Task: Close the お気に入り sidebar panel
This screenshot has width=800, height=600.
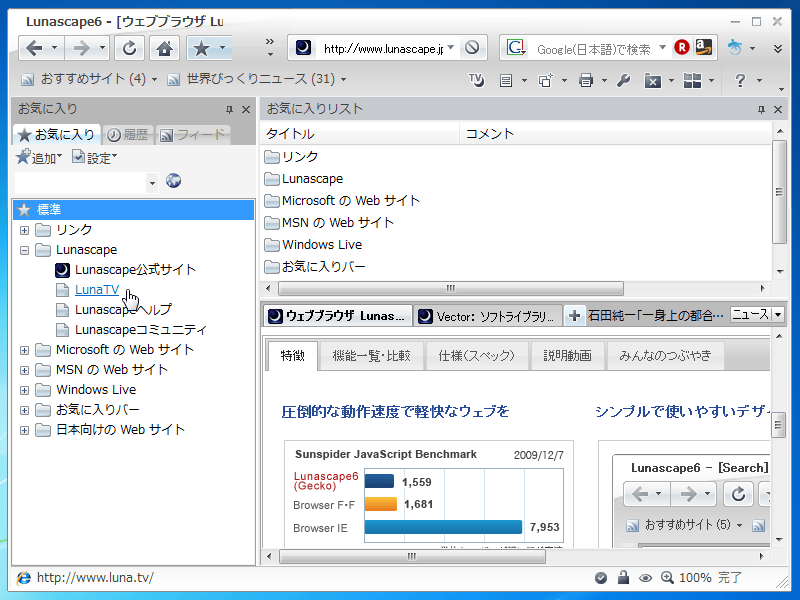Action: tap(246, 109)
